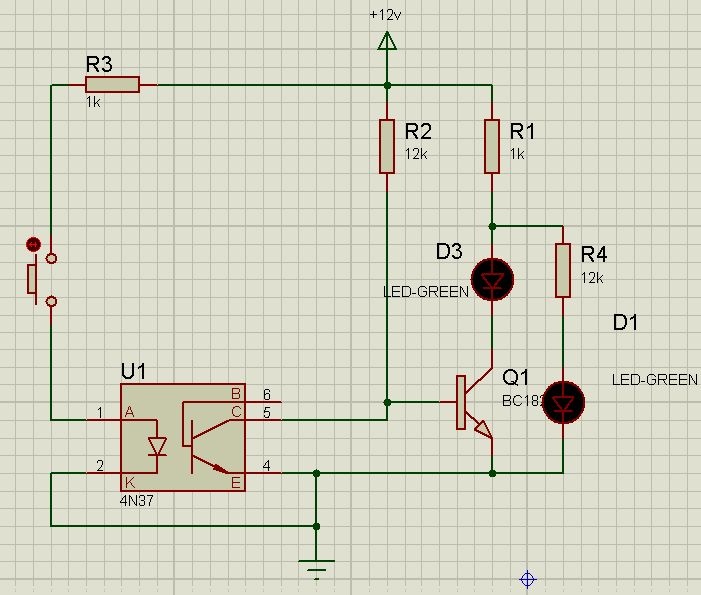Click the R2 12k resistor body

pos(387,147)
